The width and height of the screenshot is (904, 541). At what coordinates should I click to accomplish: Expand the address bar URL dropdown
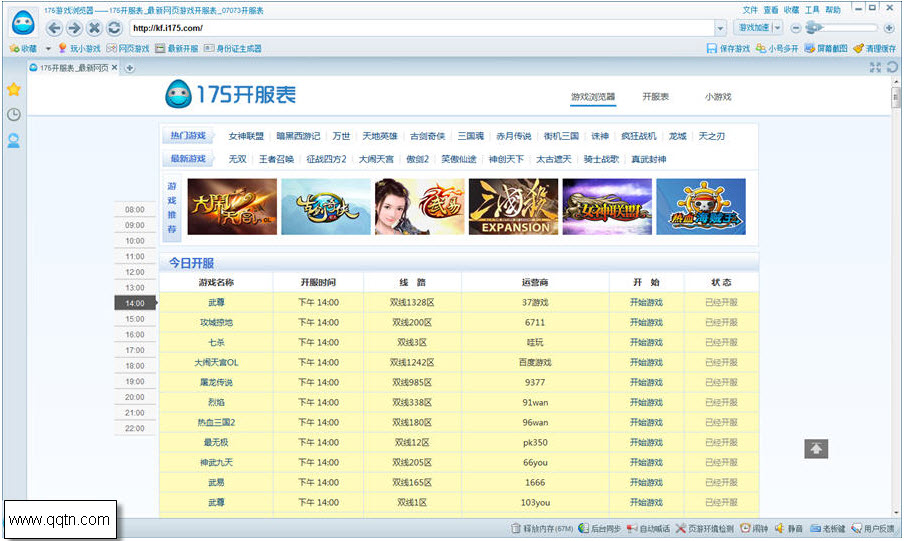(x=720, y=28)
